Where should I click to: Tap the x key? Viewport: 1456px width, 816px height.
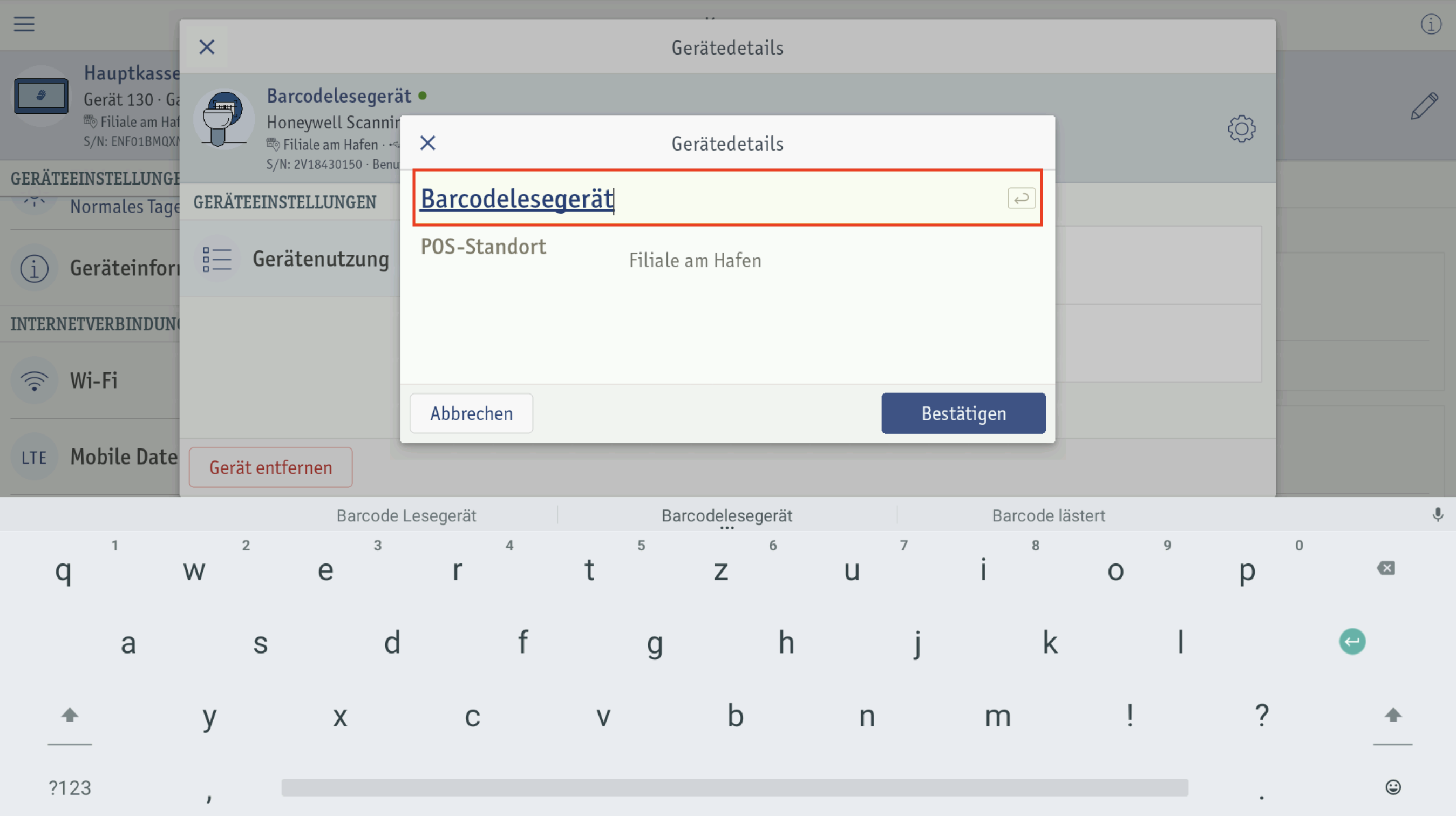339,716
